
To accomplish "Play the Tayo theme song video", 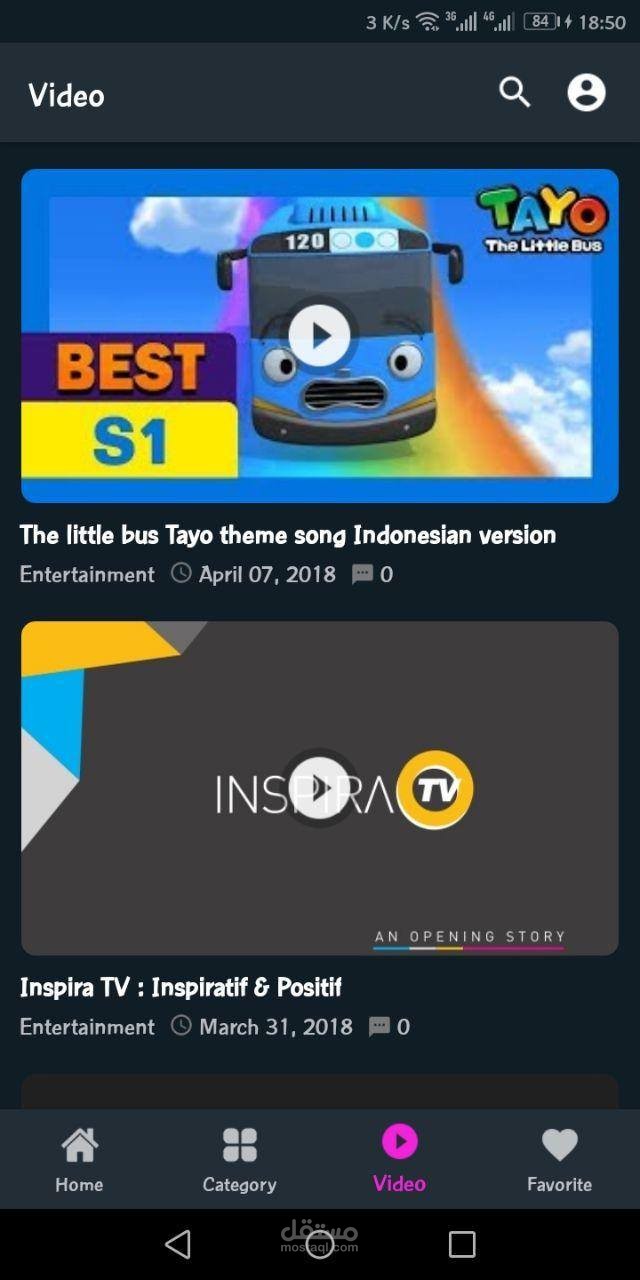I will click(319, 335).
